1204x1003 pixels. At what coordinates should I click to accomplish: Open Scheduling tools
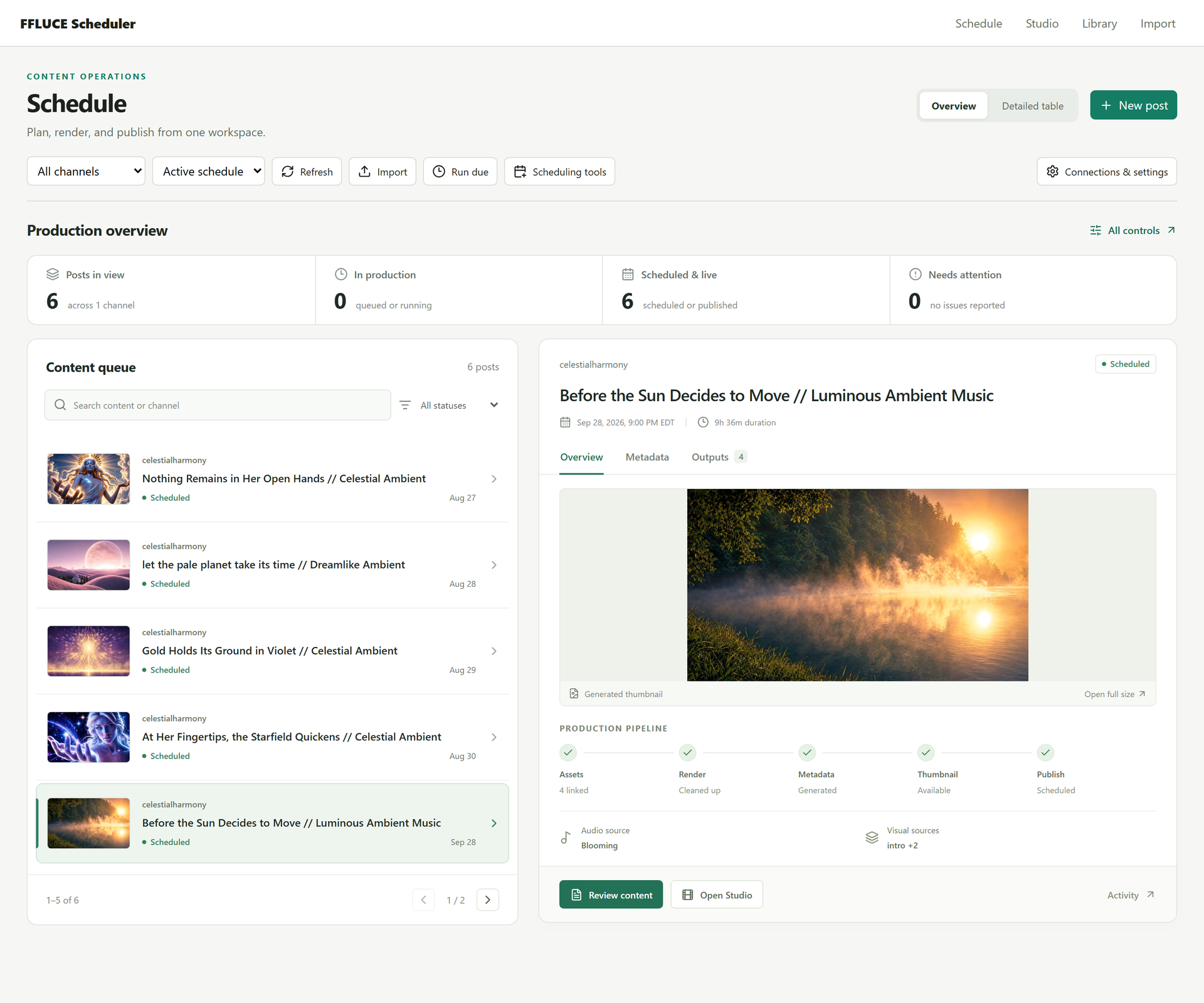pos(559,171)
